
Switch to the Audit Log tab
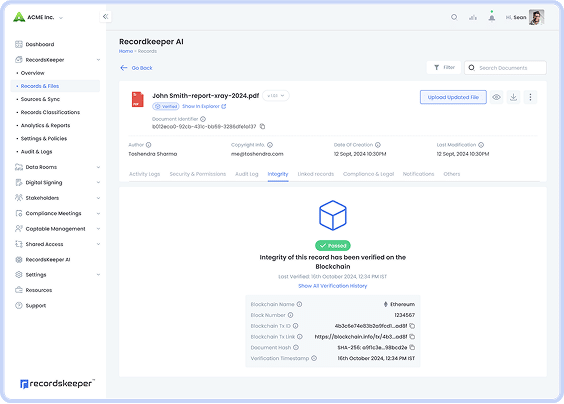click(x=247, y=174)
